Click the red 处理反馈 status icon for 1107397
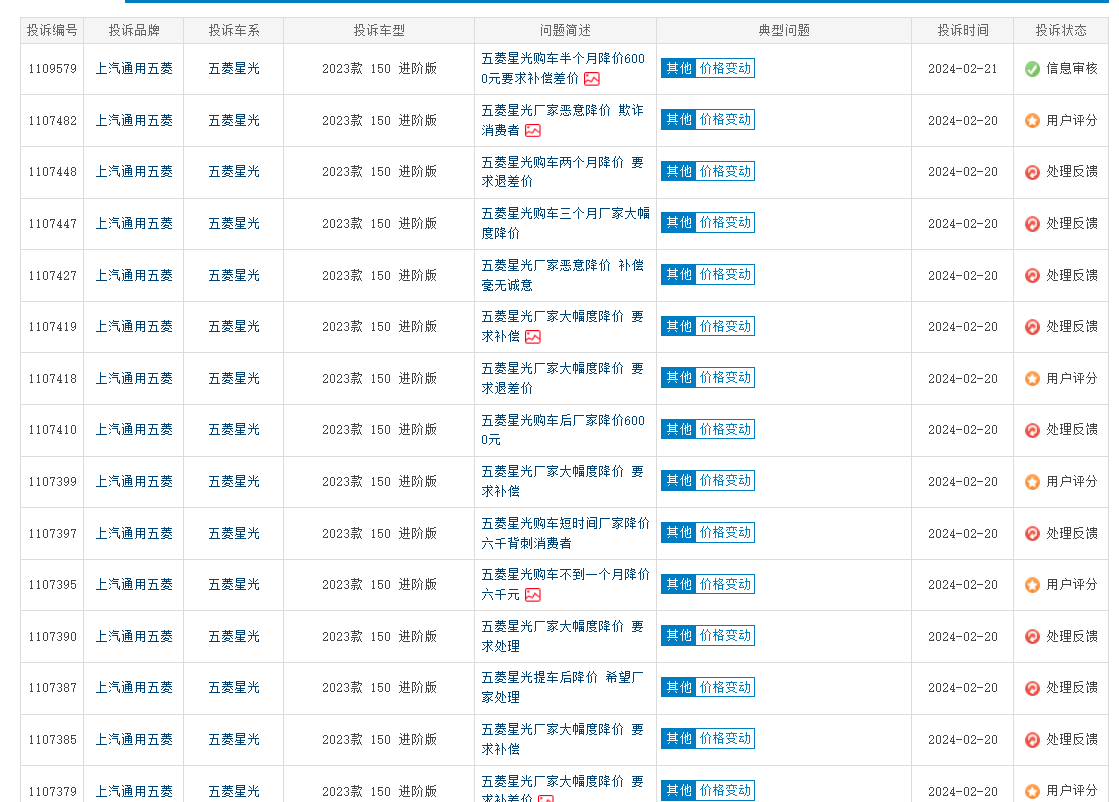1119x802 pixels. (x=1032, y=534)
